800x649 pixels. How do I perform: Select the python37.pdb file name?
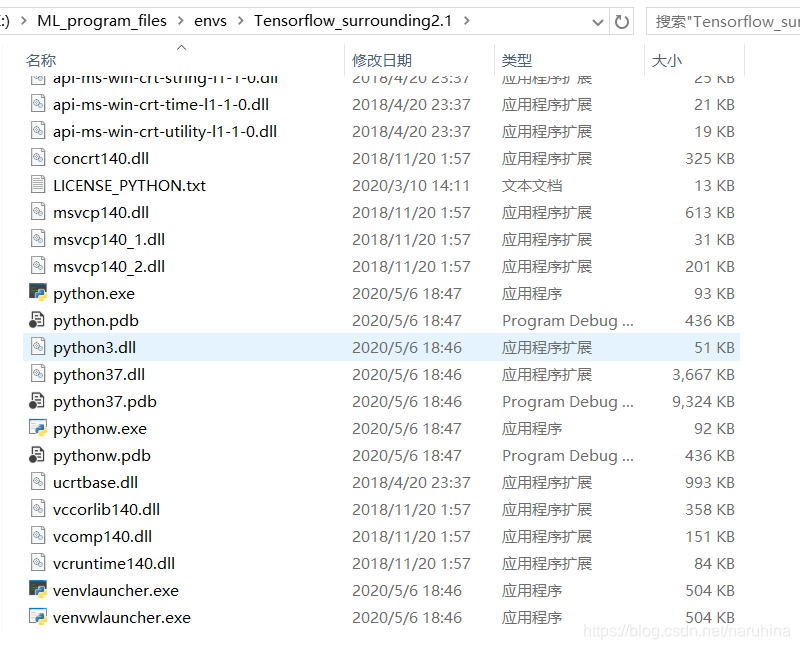coord(105,402)
